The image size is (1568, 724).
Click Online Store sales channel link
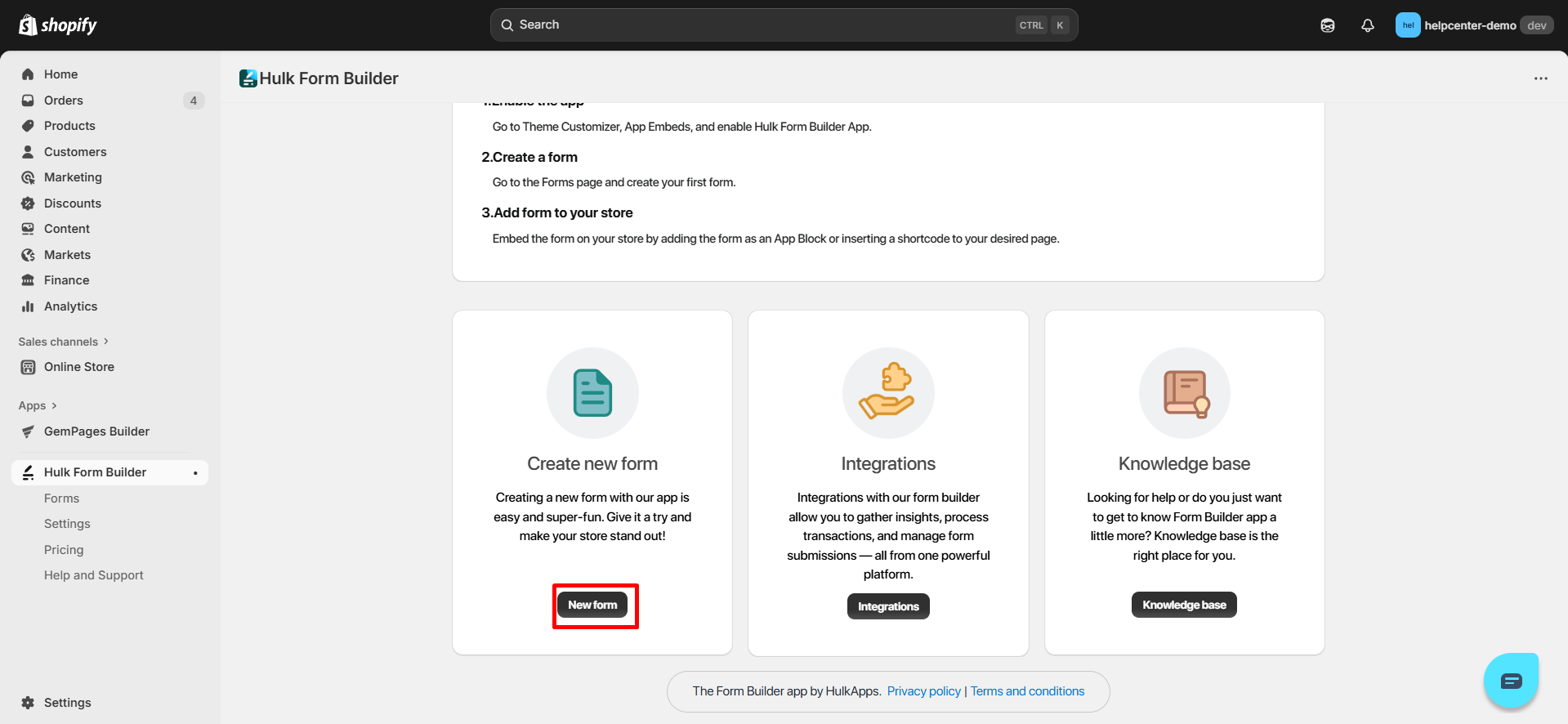(x=79, y=367)
